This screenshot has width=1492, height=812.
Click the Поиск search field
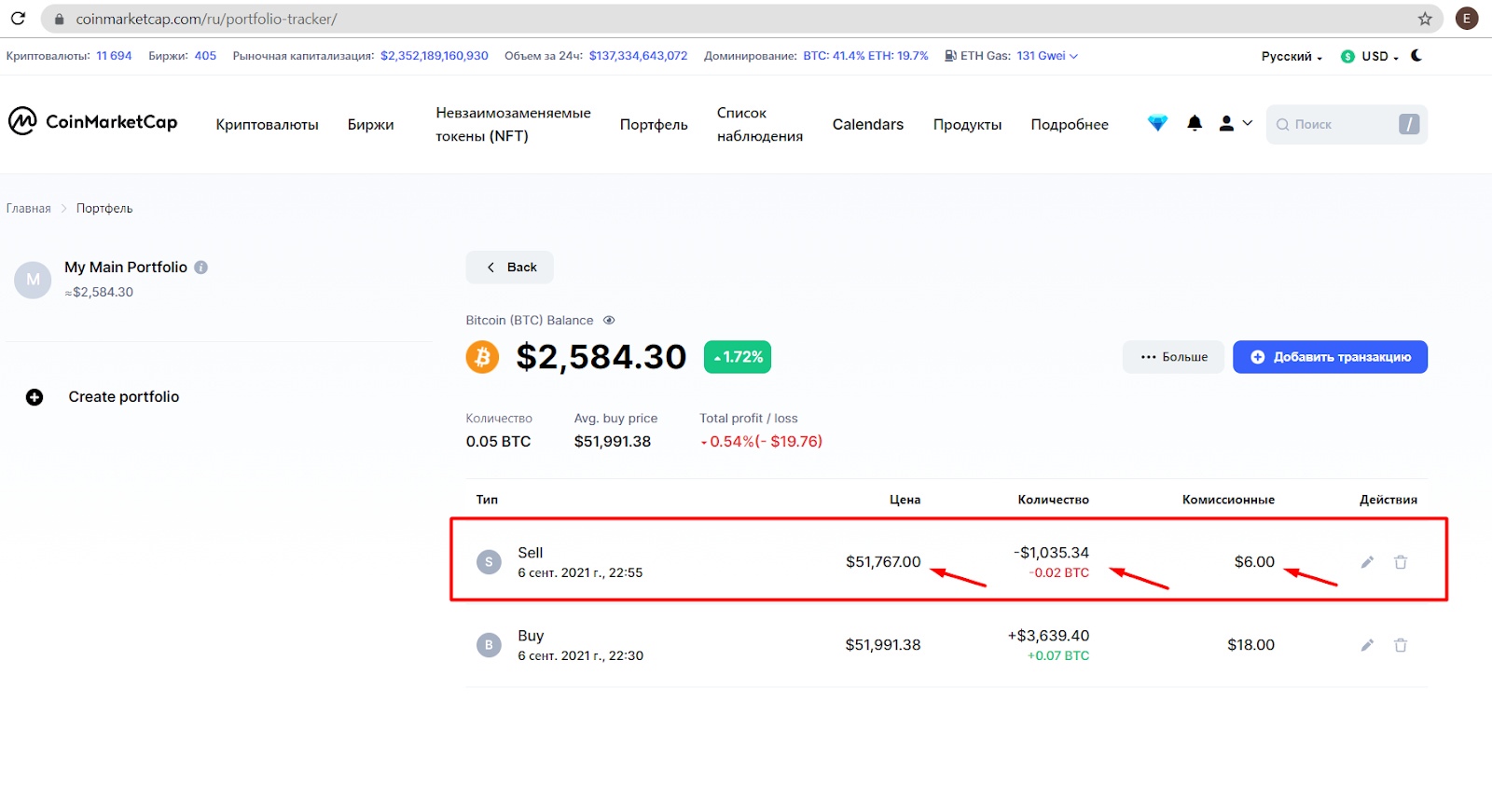click(x=1347, y=124)
